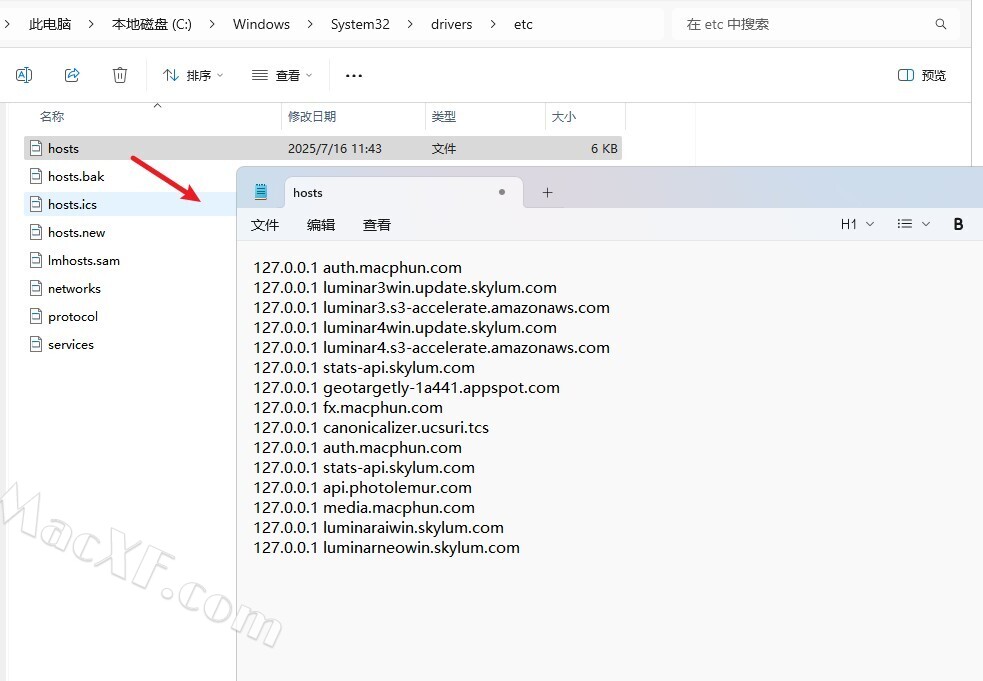Click the luminar3win.update.skylum.com line
Viewport: 983px width, 681px height.
(405, 288)
